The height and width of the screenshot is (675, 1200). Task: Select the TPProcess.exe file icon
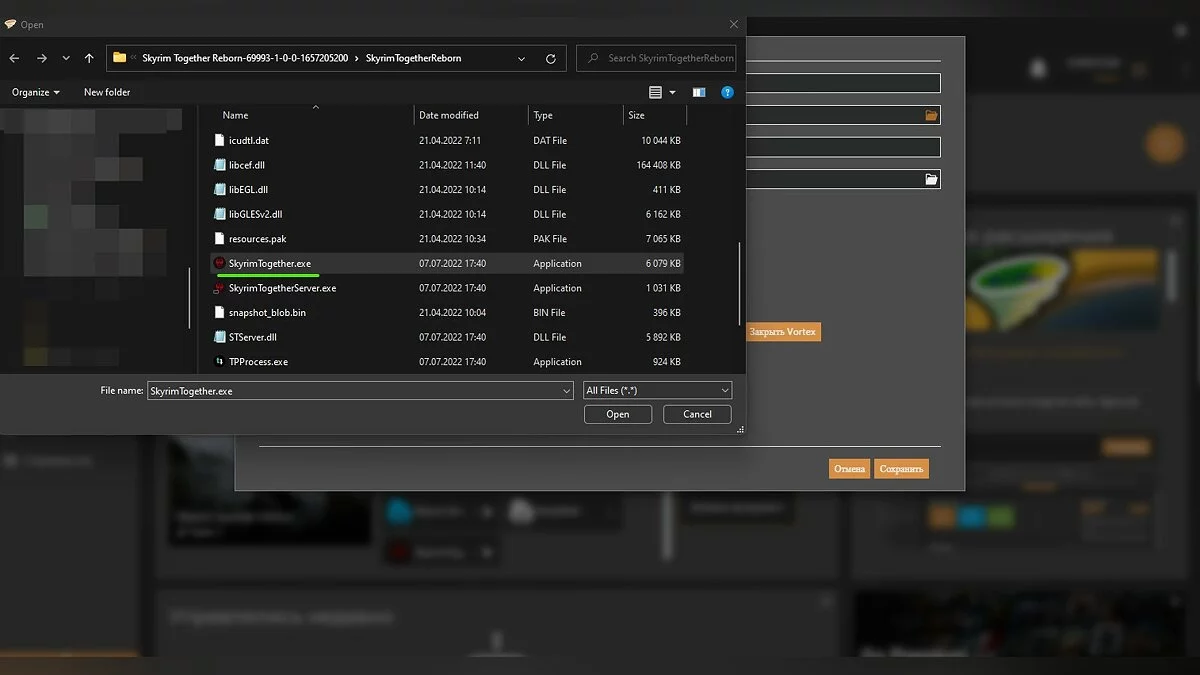pyautogui.click(x=220, y=362)
